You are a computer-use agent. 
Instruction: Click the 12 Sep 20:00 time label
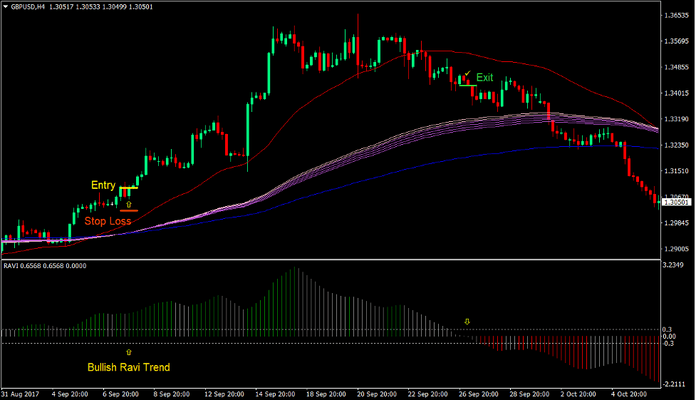click(224, 394)
